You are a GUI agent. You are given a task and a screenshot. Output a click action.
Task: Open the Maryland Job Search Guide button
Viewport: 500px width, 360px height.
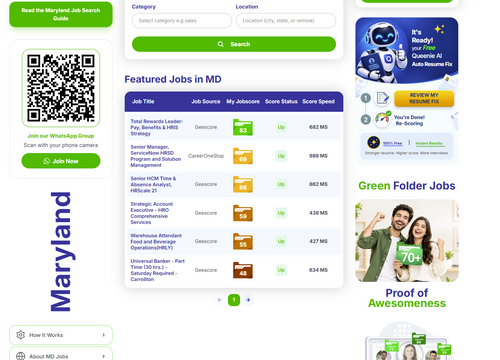61,14
